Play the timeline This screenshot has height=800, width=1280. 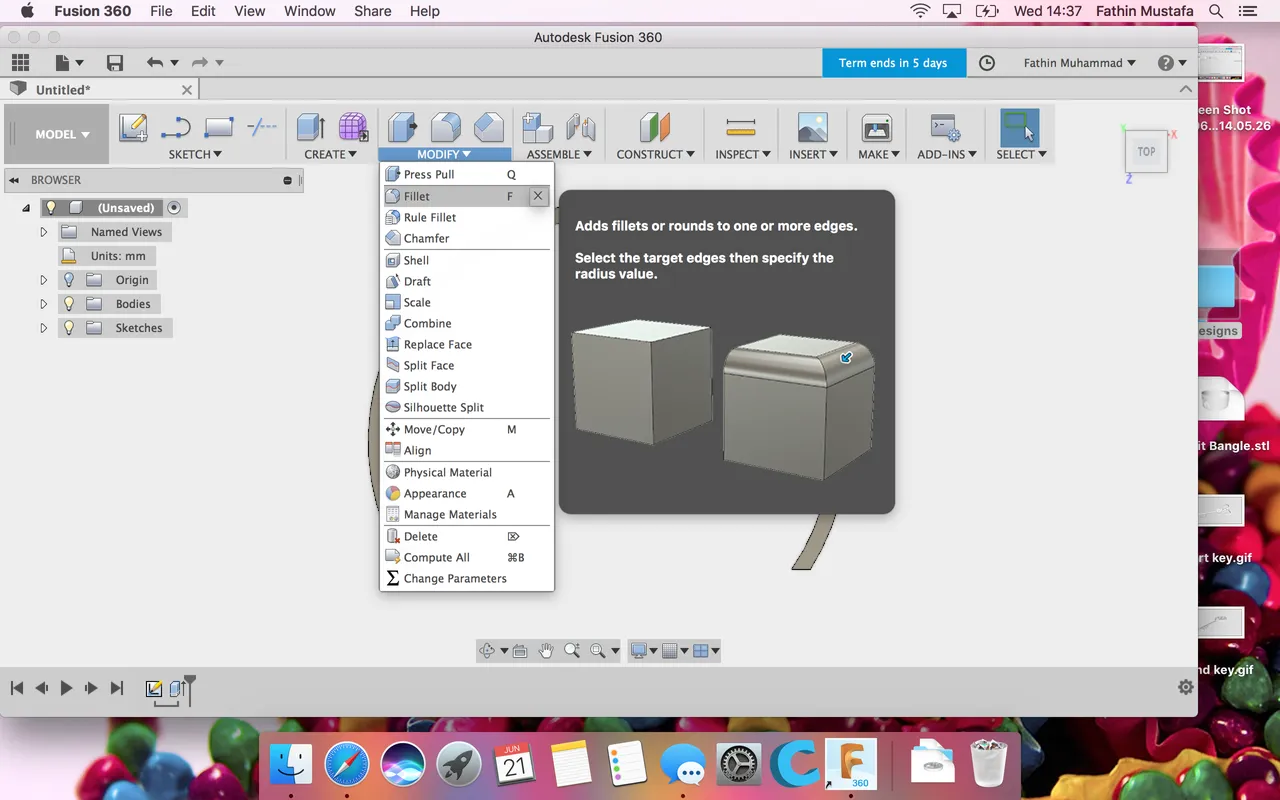click(67, 688)
